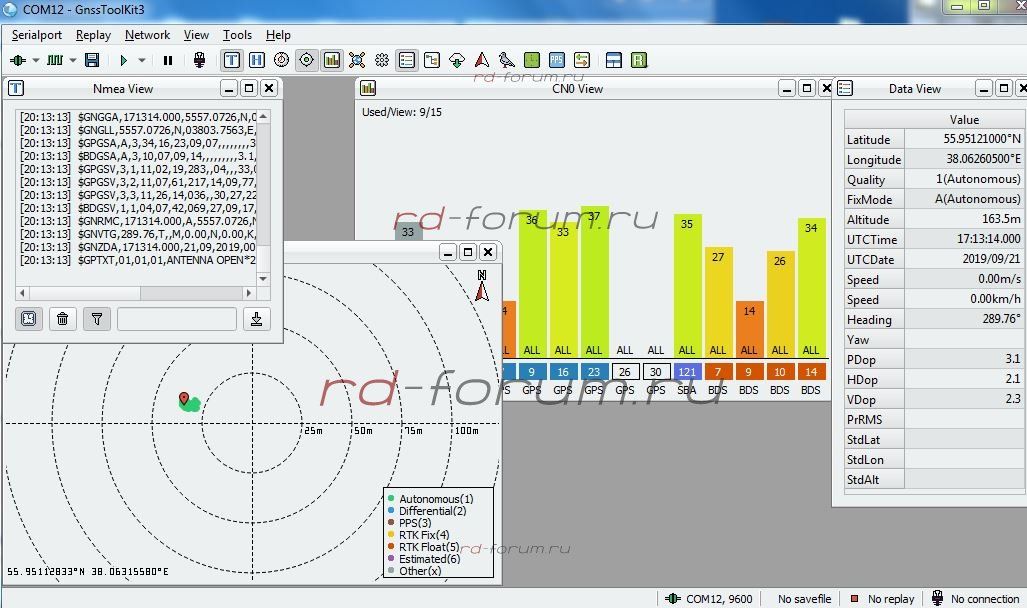The image size is (1027, 608).
Task: Click the Nmea View horizontal scrollbar right arrow
Action: 248,293
